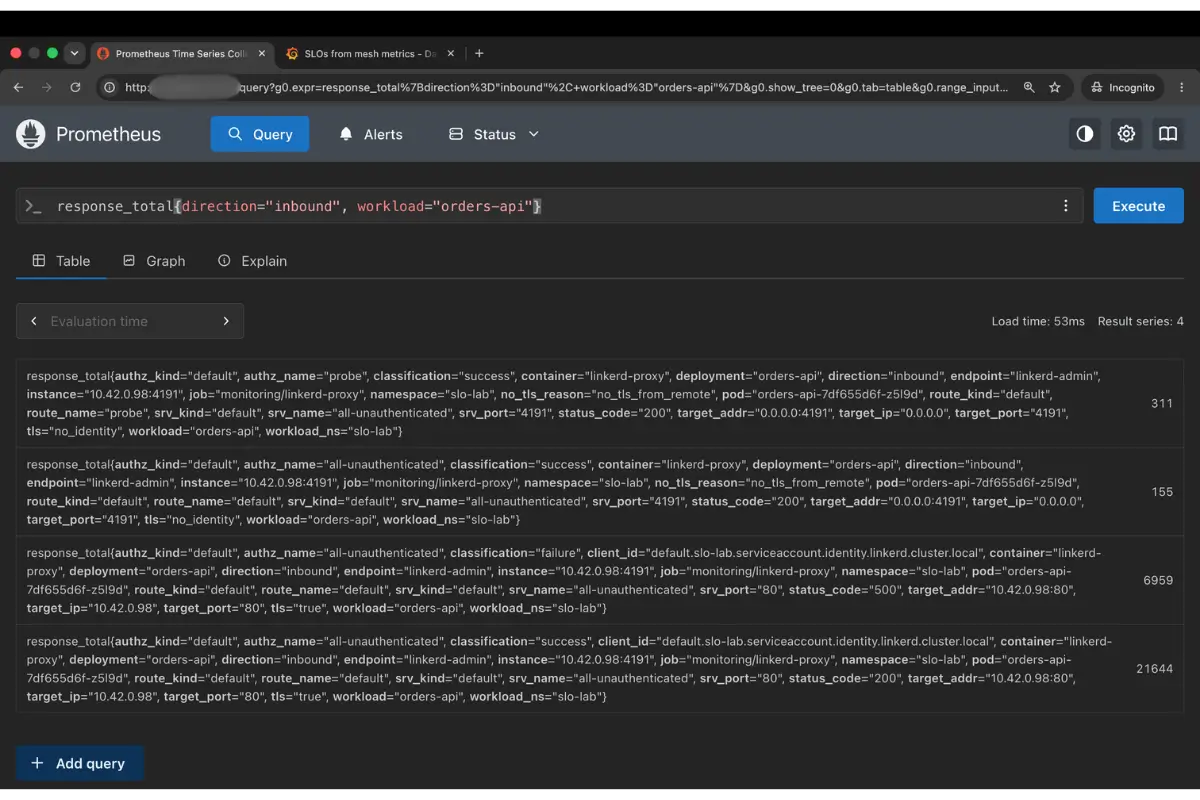Image resolution: width=1200 pixels, height=800 pixels.
Task: Bookmark this page with the star icon
Action: (1054, 88)
